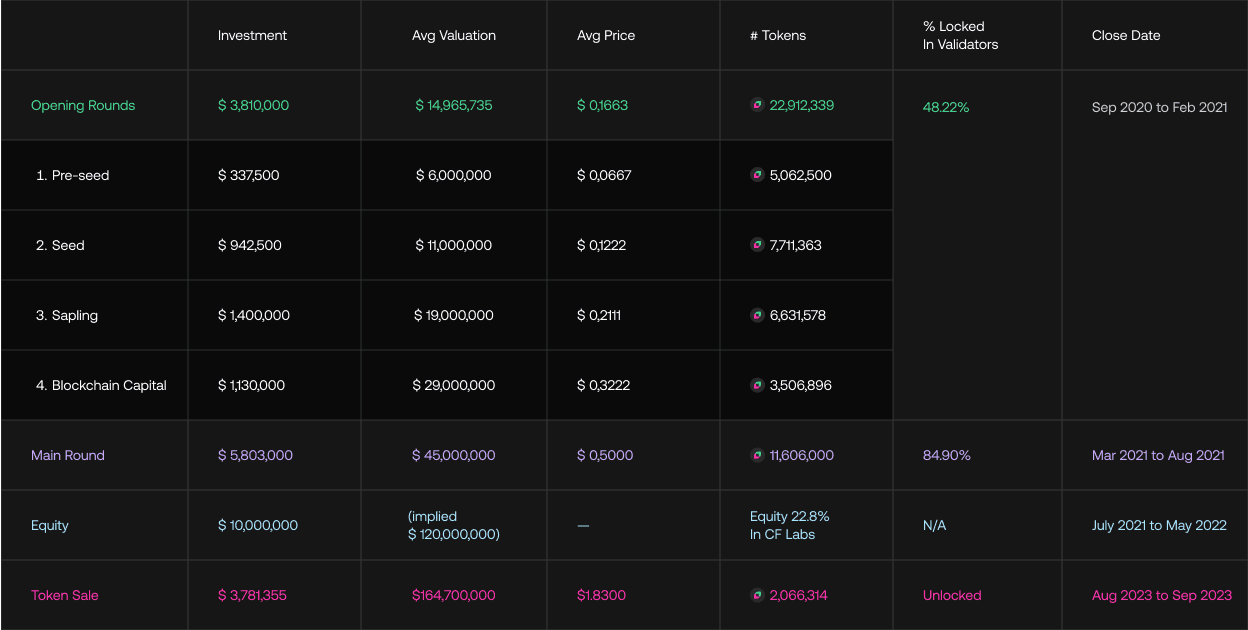1248x630 pixels.
Task: Click the coin icon in the Main Round row
Action: 757,455
